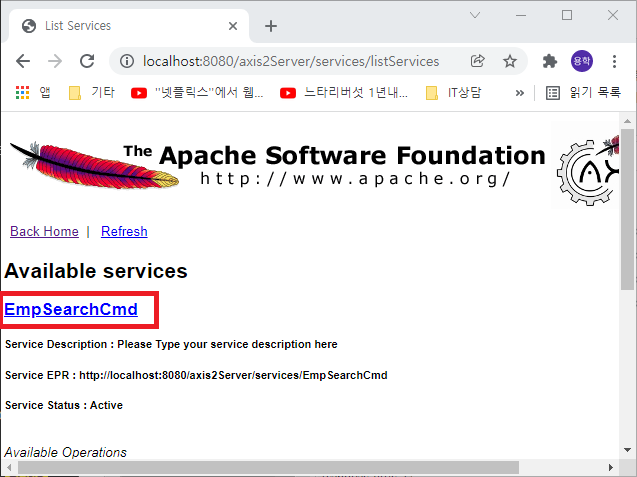Click the Apache Software Foundation banner
637x477 pixels.
(x=278, y=166)
